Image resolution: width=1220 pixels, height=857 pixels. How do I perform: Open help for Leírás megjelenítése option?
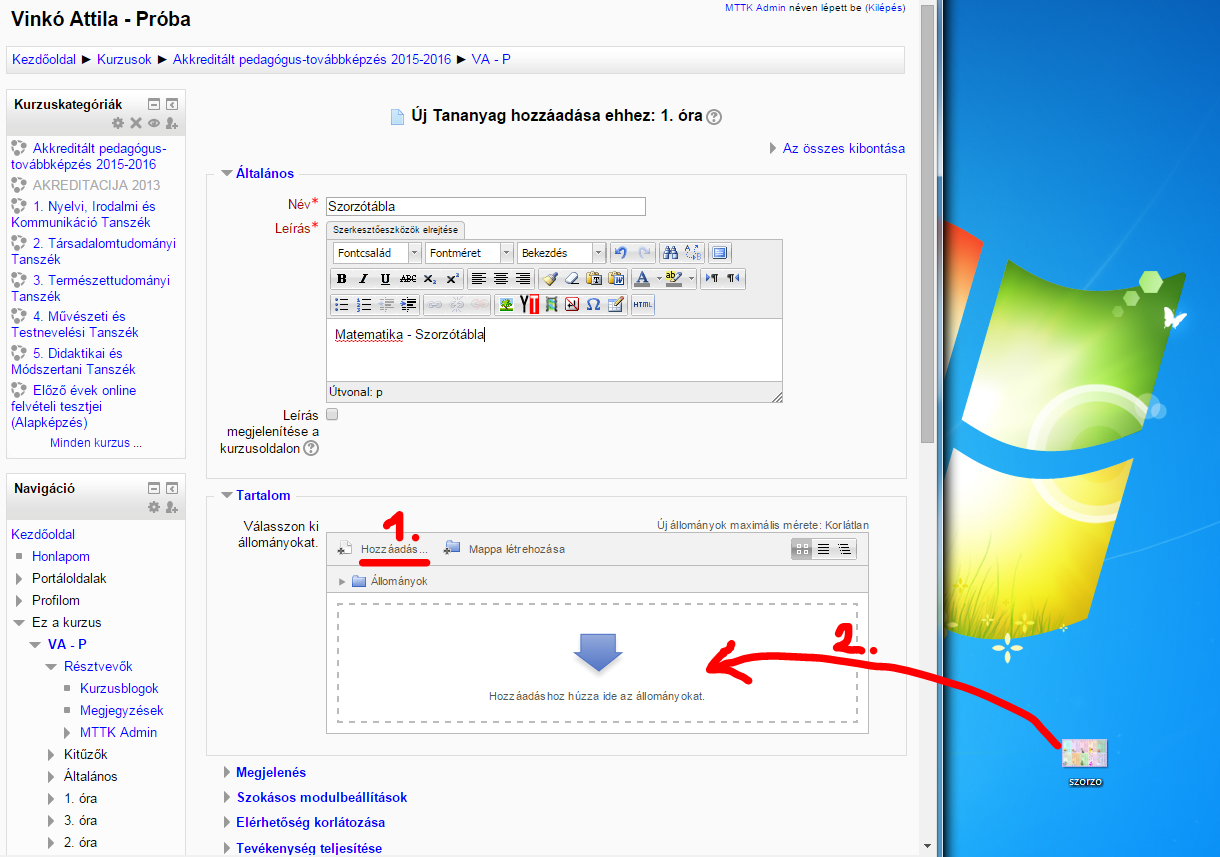point(311,449)
